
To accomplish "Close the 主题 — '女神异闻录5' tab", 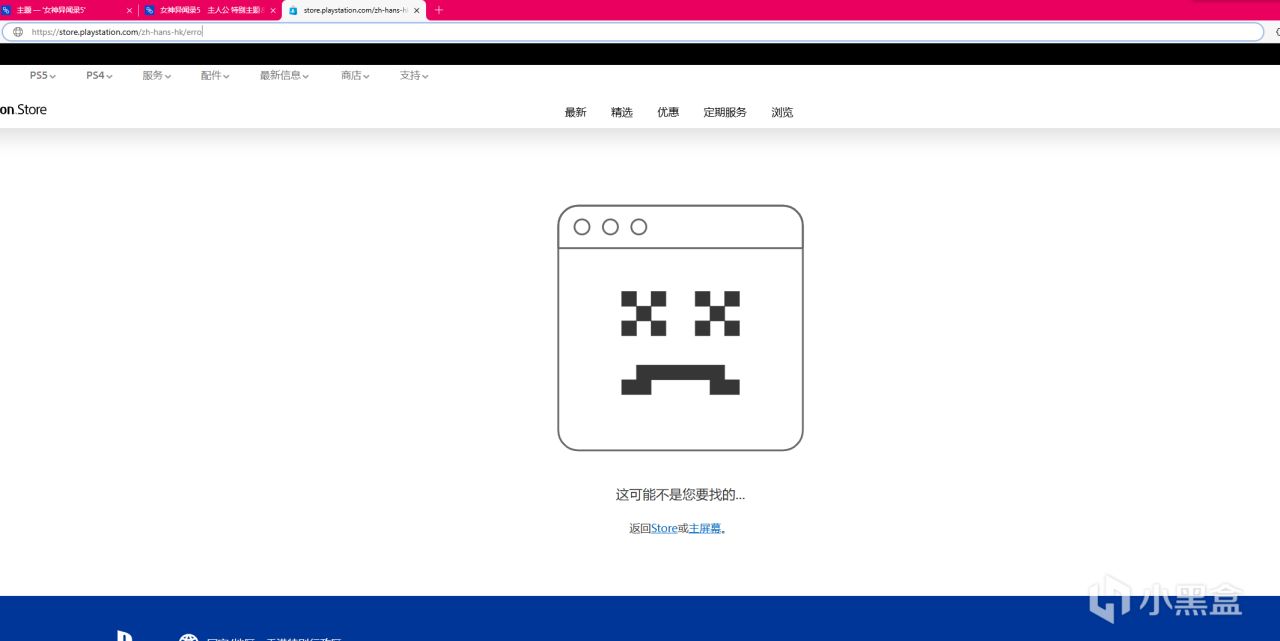I will 129,10.
